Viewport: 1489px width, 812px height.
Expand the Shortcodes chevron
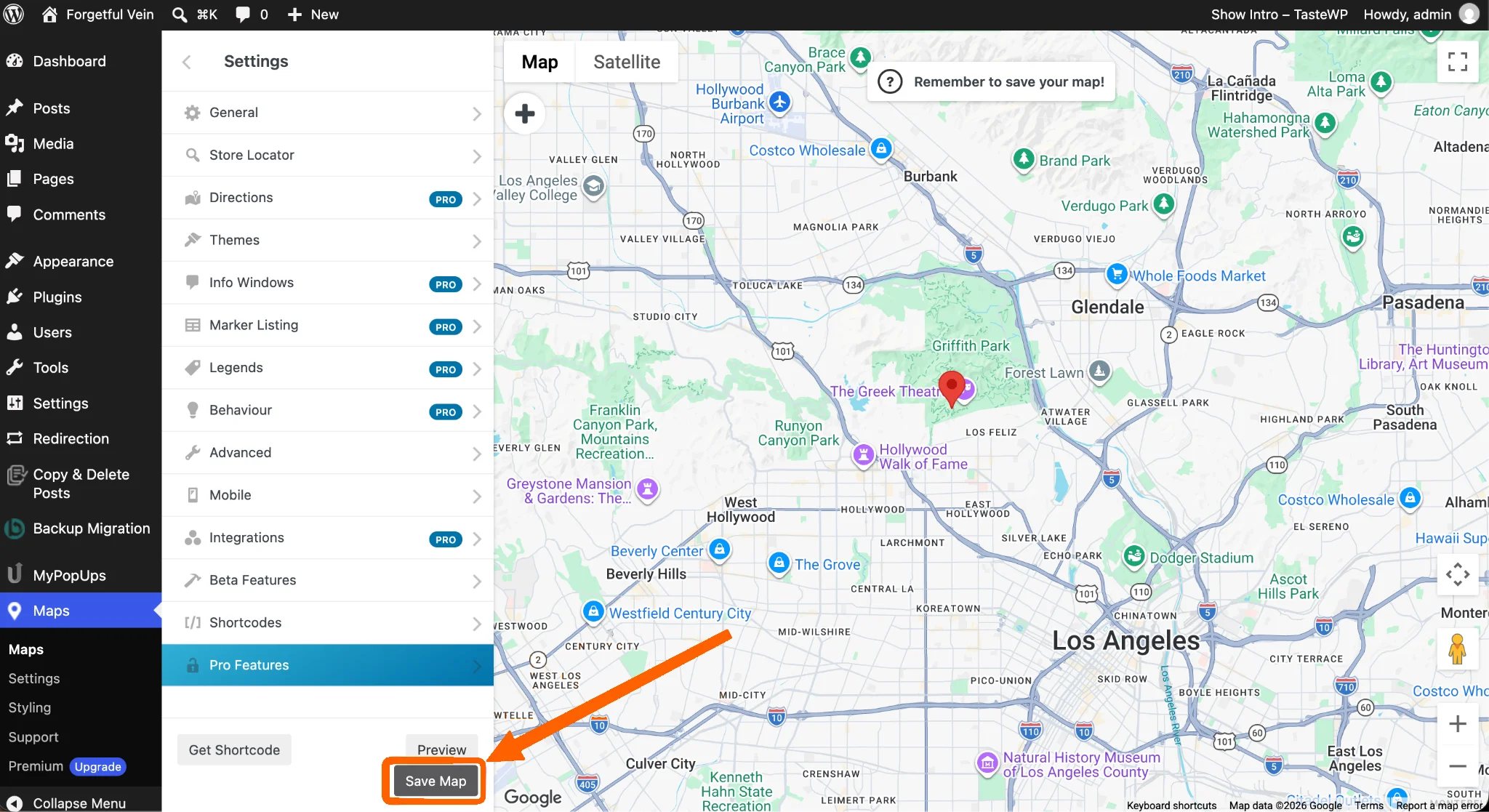pyautogui.click(x=477, y=624)
